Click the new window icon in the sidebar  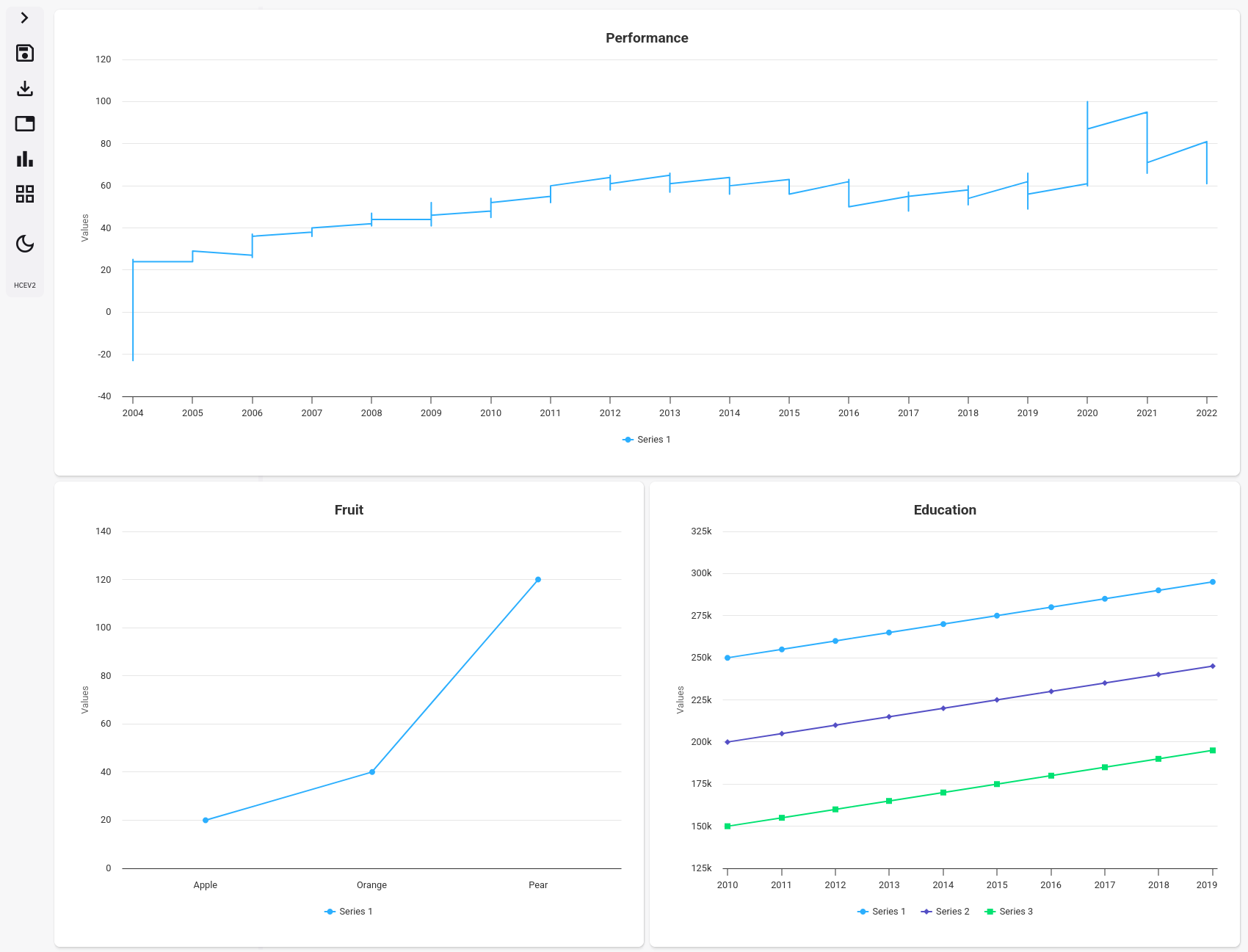pyautogui.click(x=25, y=123)
